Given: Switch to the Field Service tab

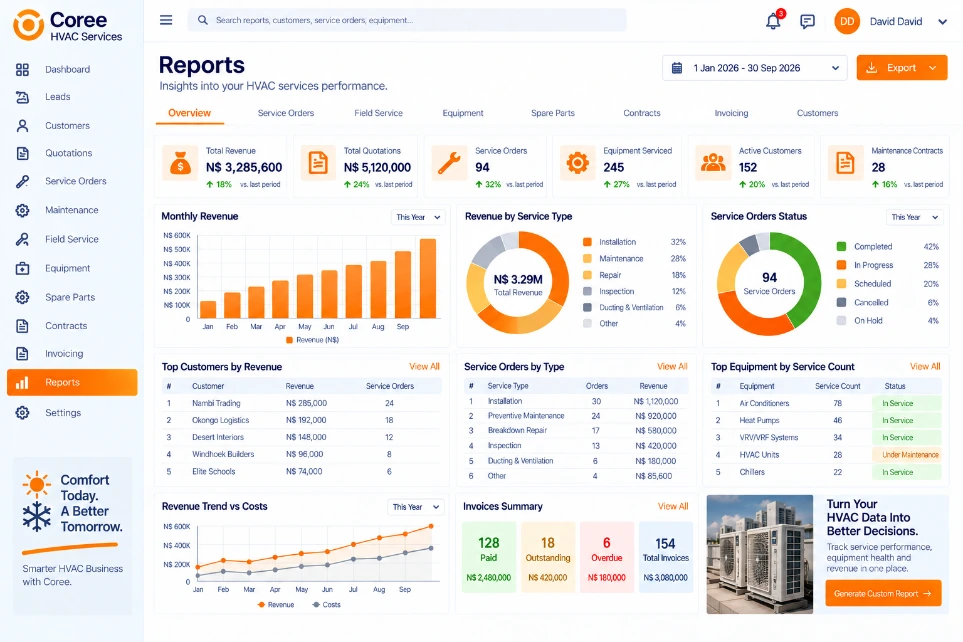Looking at the screenshot, I should [378, 113].
